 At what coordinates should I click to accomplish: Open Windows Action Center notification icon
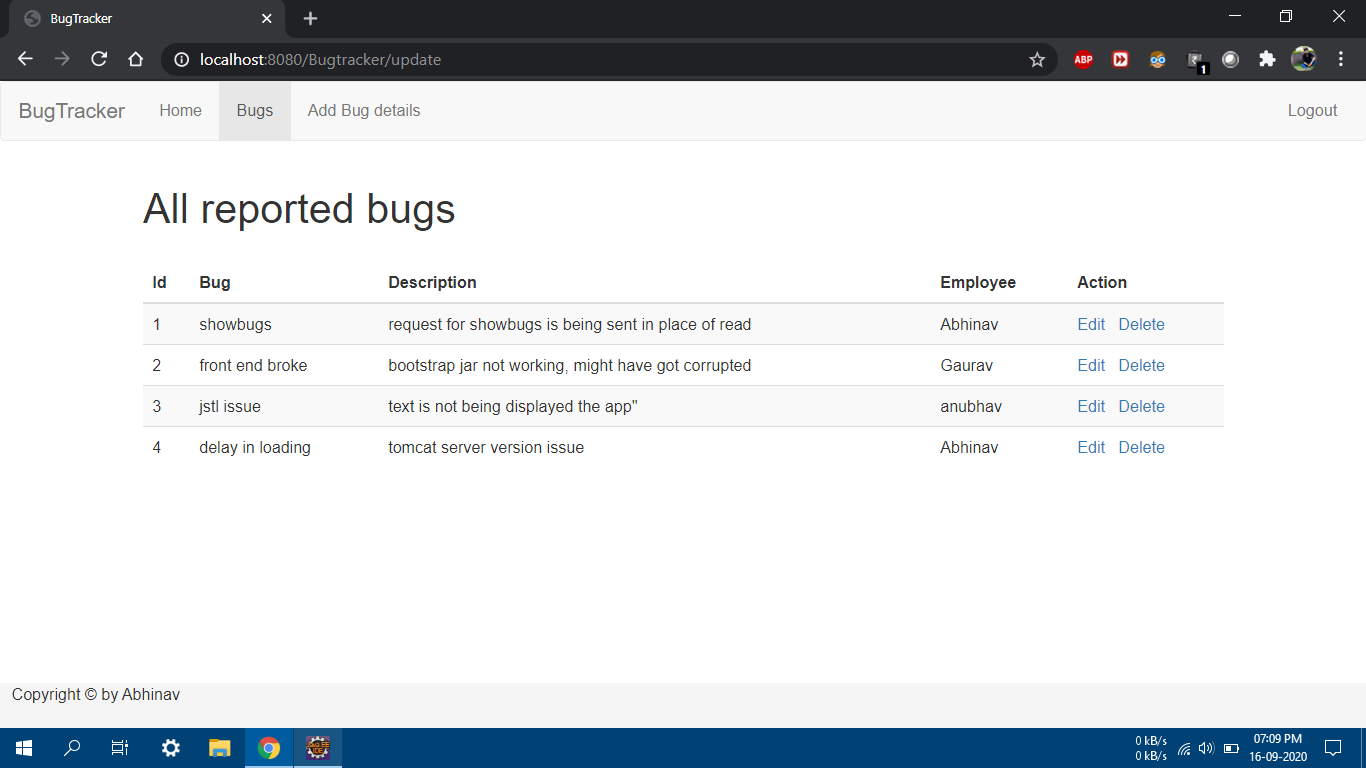[1332, 747]
